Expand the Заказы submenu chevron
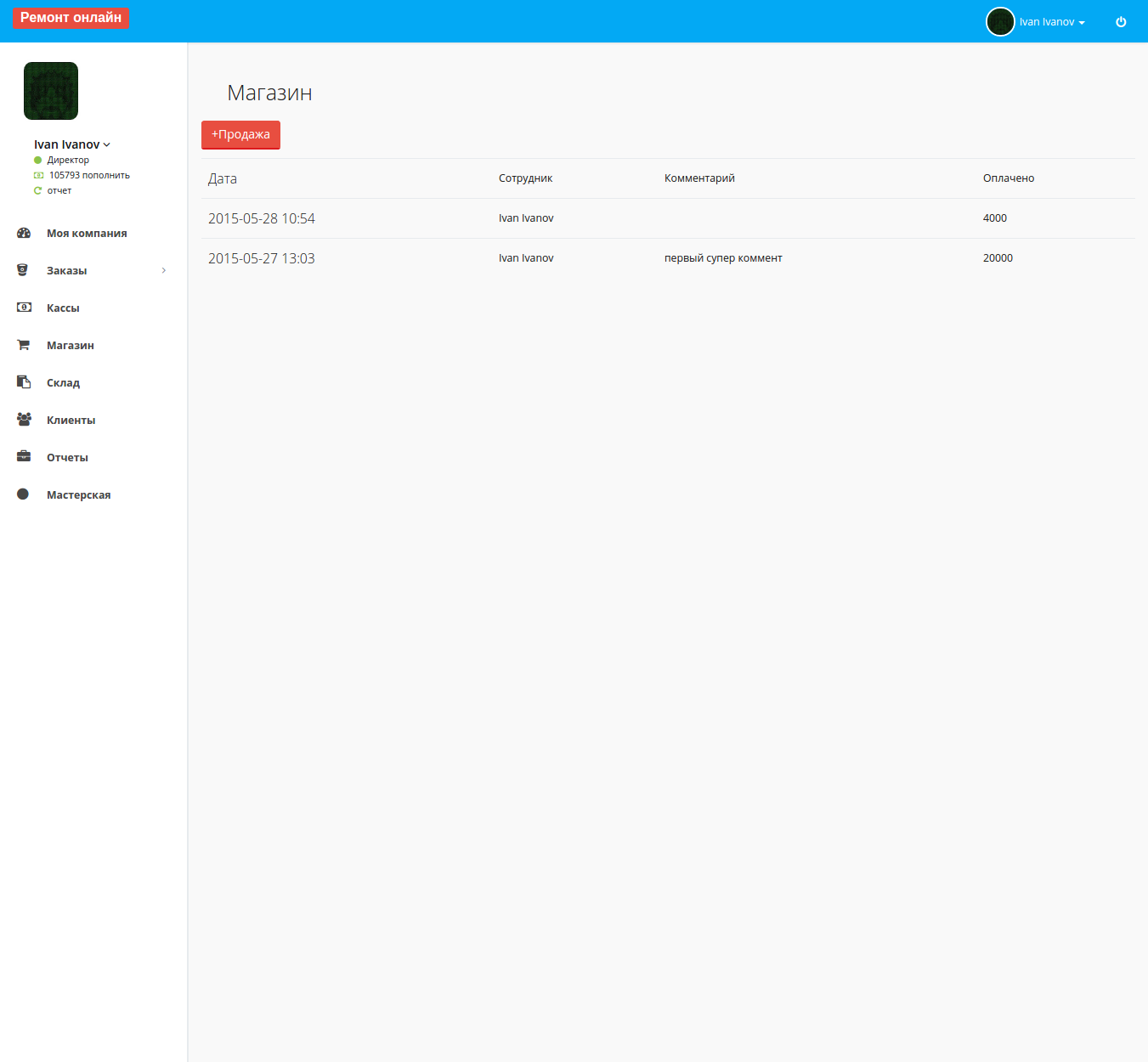 click(x=164, y=270)
